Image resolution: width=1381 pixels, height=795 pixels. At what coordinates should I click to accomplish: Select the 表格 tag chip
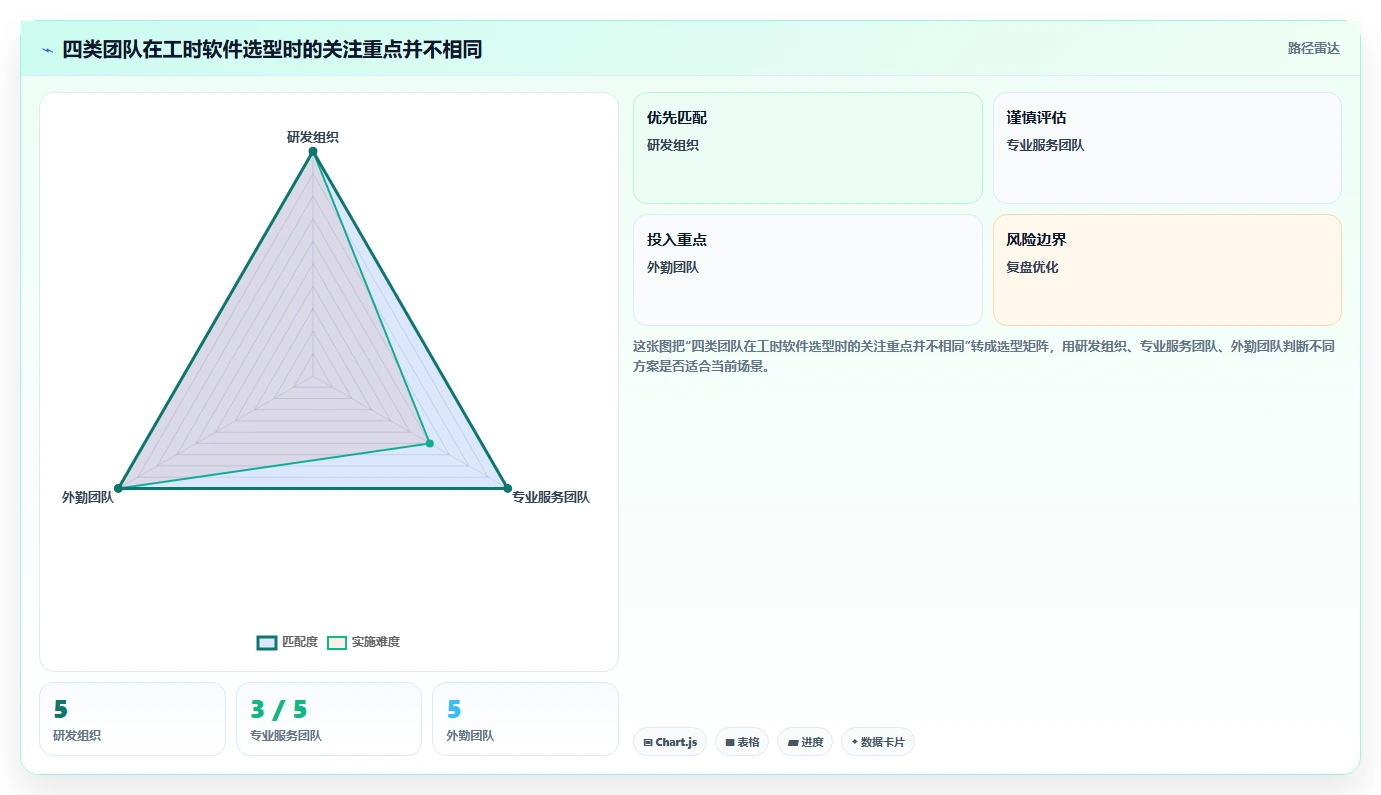coord(742,742)
